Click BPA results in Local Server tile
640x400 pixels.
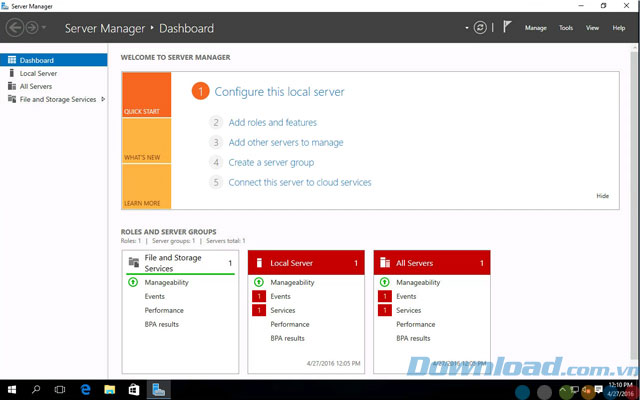click(x=287, y=338)
